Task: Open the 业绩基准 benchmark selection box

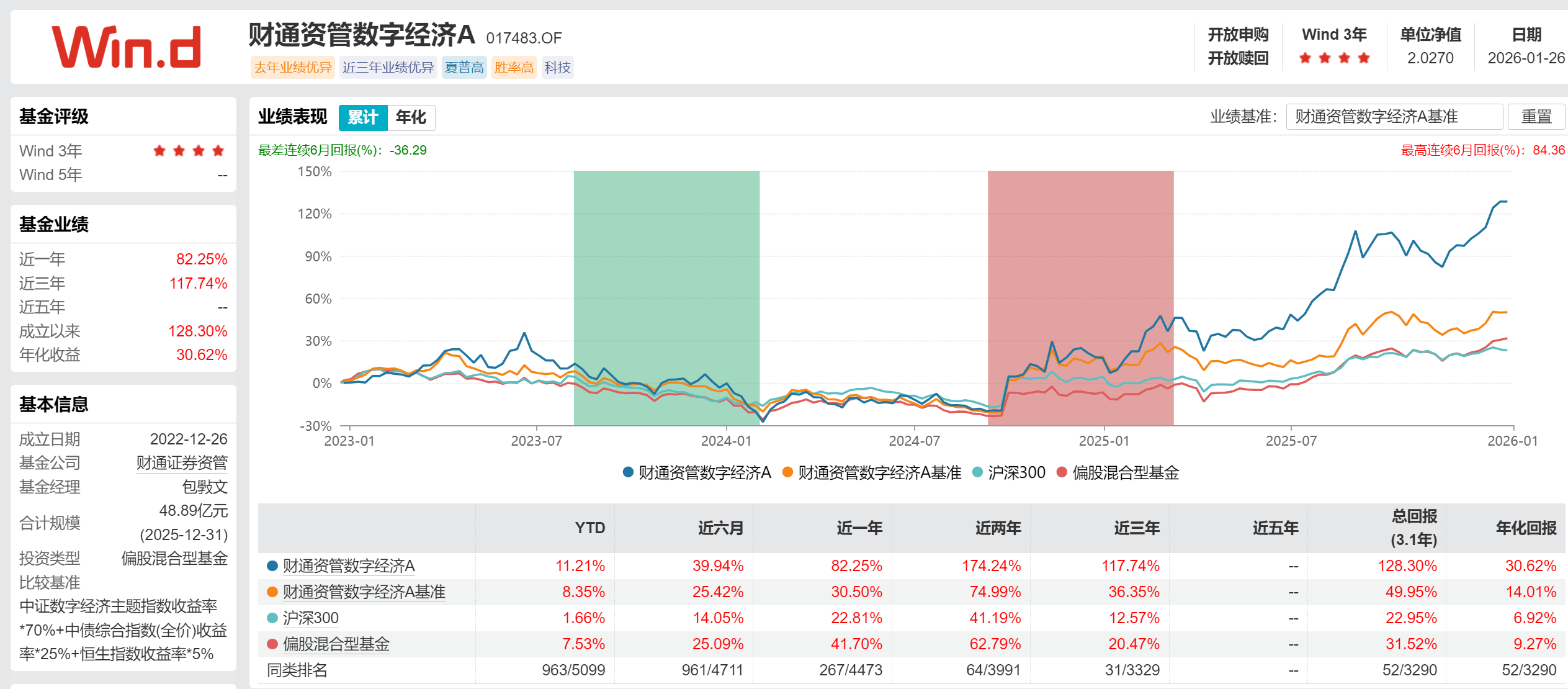Action: coord(1394,117)
